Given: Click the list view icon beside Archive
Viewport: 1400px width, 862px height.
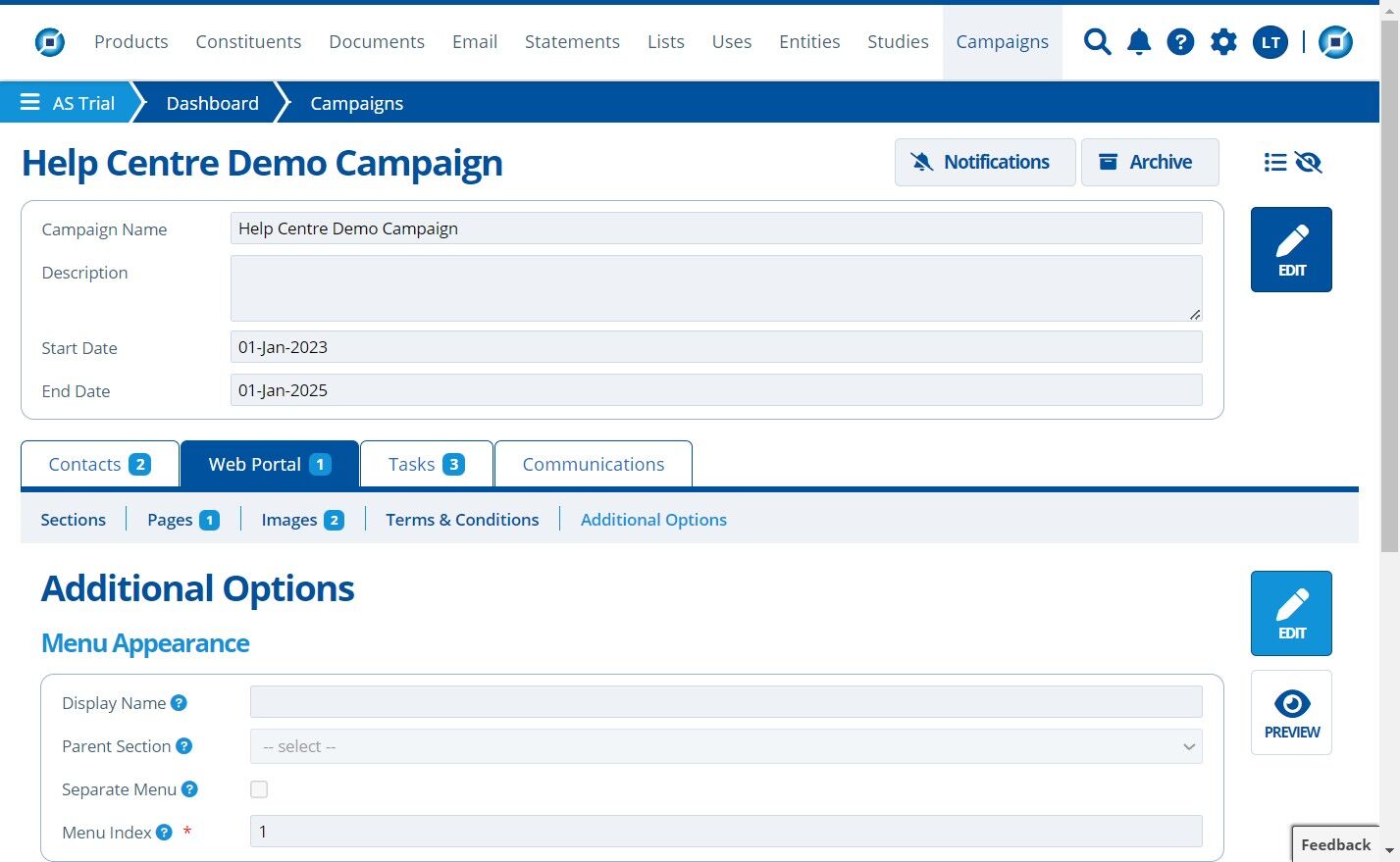Looking at the screenshot, I should pyautogui.click(x=1275, y=162).
